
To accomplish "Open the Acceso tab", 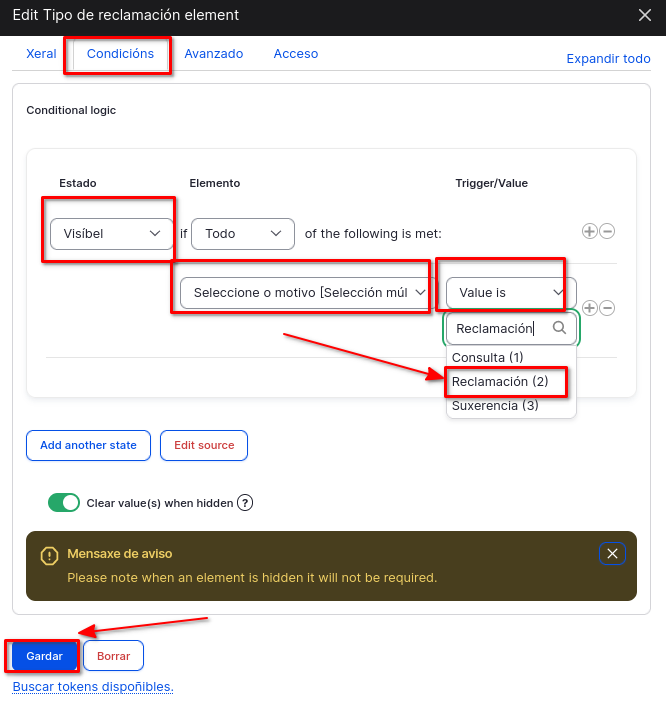I will tap(295, 54).
